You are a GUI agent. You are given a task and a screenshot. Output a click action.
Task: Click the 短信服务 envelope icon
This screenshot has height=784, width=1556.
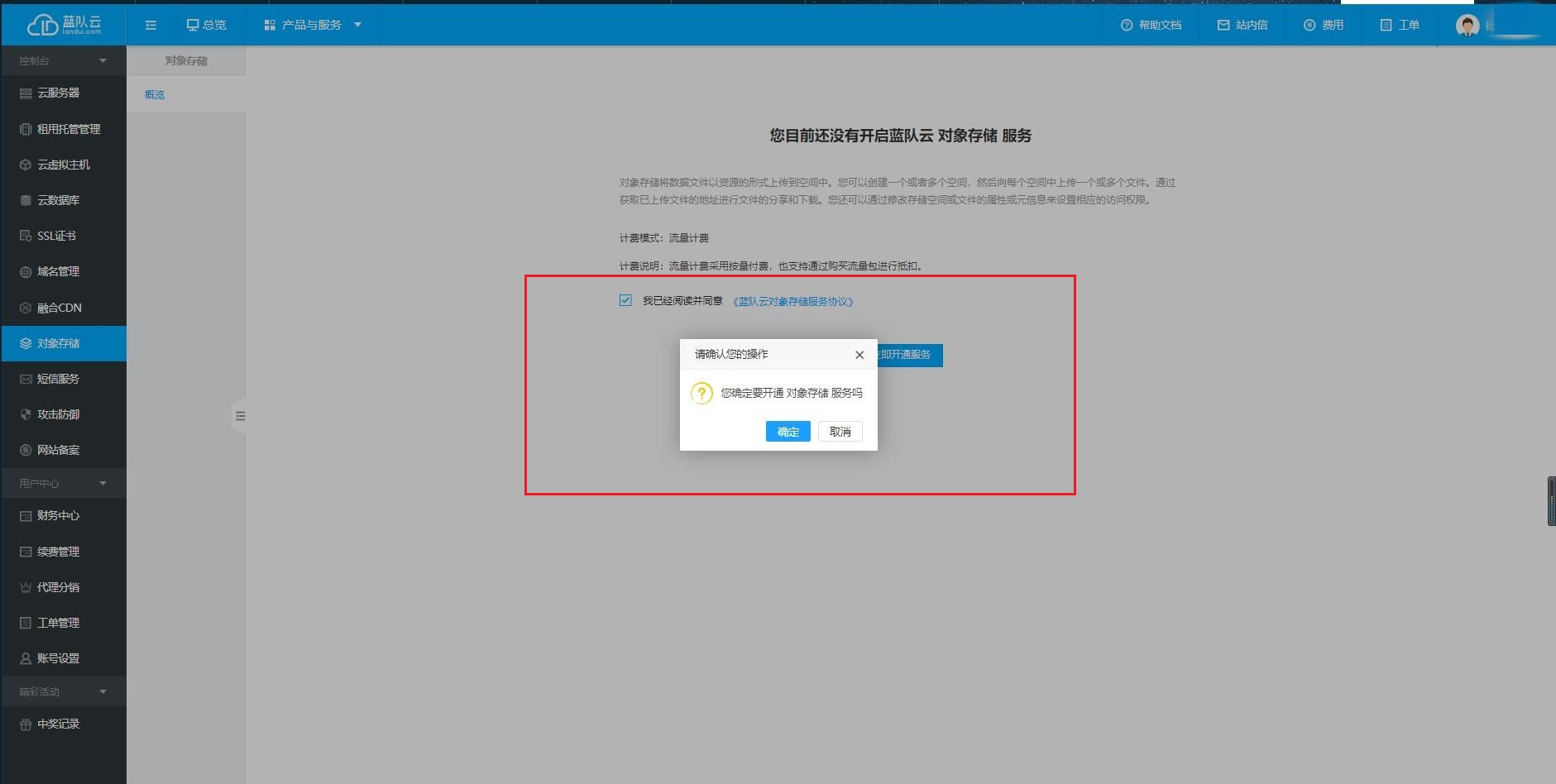click(x=26, y=379)
